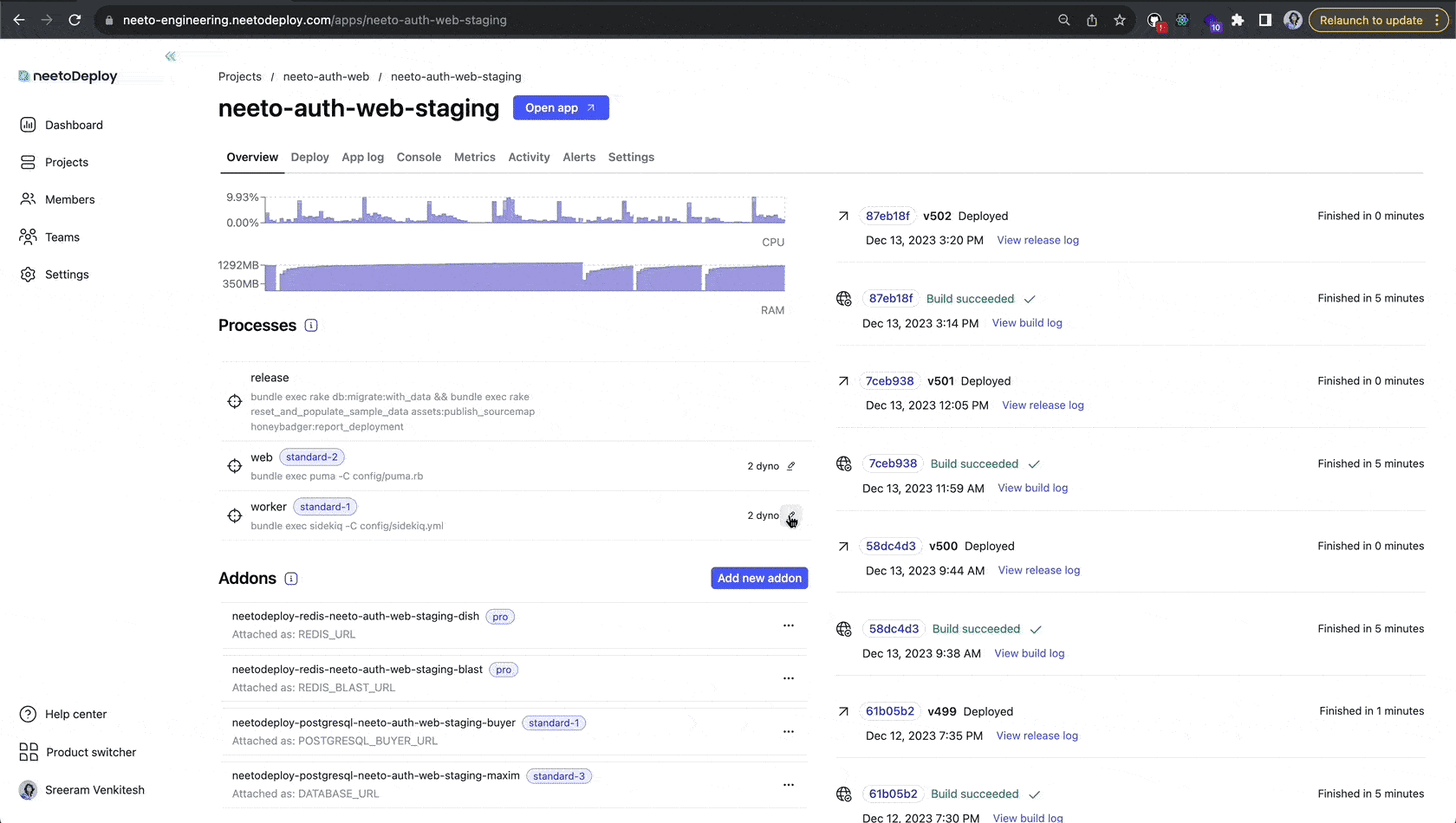Show the Addons info tooltip icon
The image size is (1456, 823).
pyautogui.click(x=291, y=578)
